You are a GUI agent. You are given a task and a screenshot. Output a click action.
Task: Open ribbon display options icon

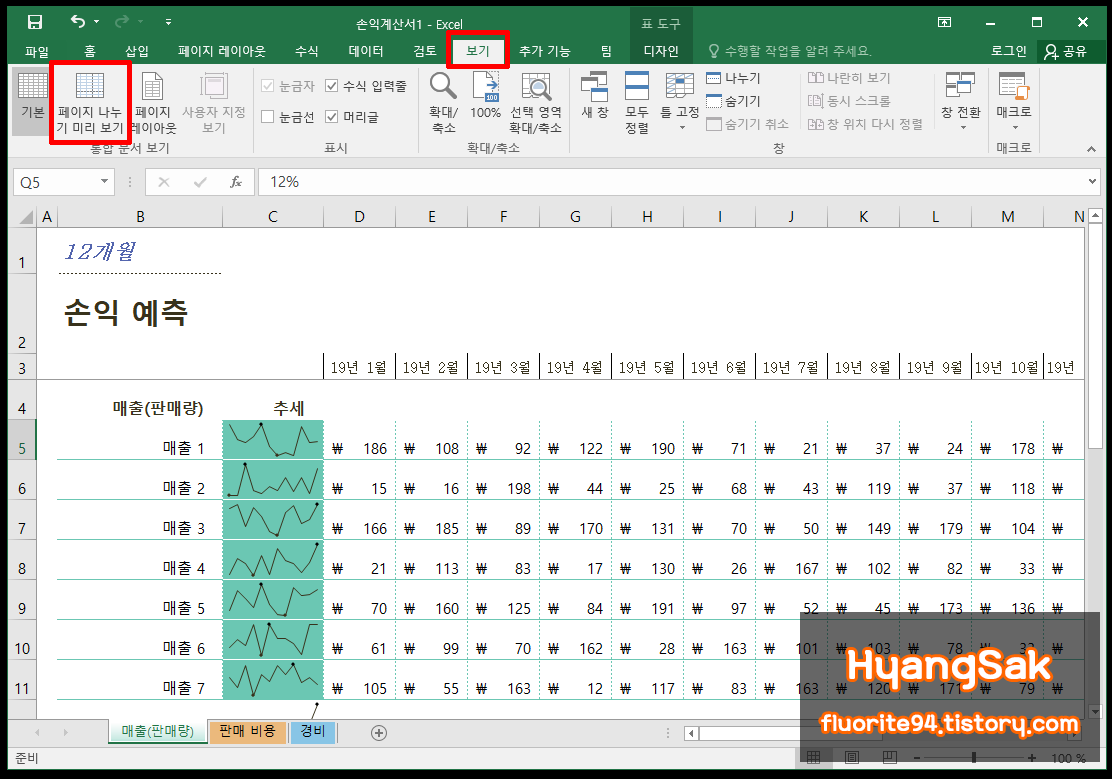point(945,23)
